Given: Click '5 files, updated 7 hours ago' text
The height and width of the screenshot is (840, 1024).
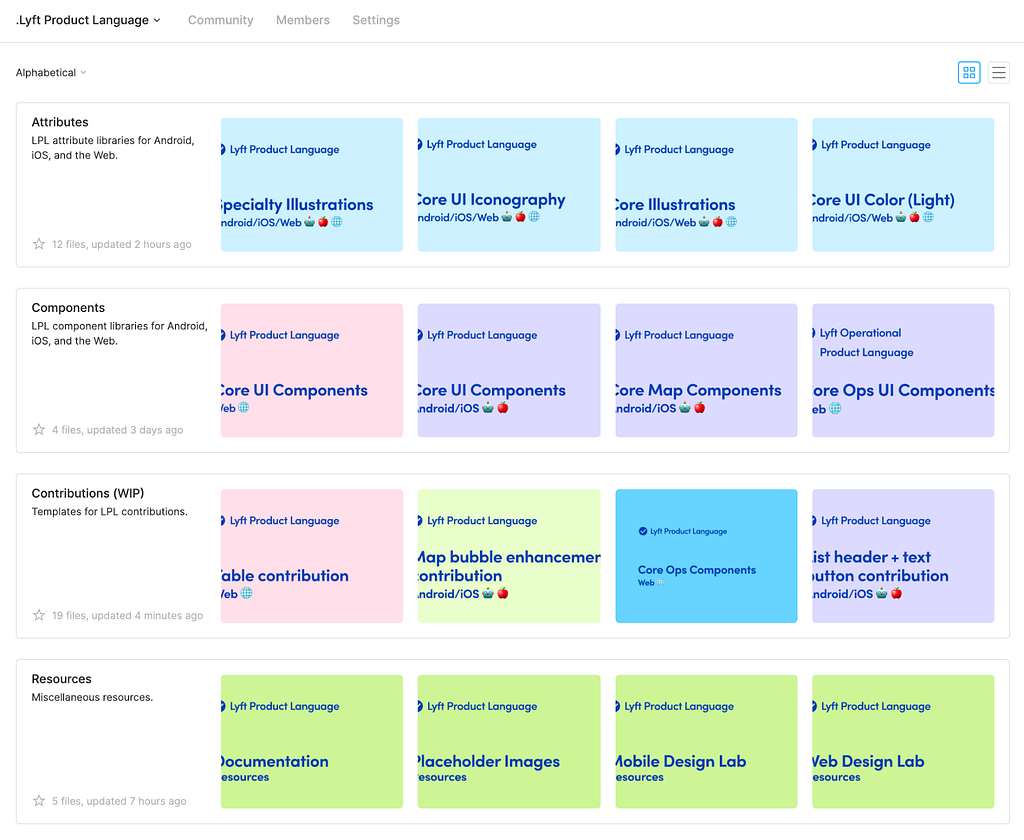Looking at the screenshot, I should point(119,801).
